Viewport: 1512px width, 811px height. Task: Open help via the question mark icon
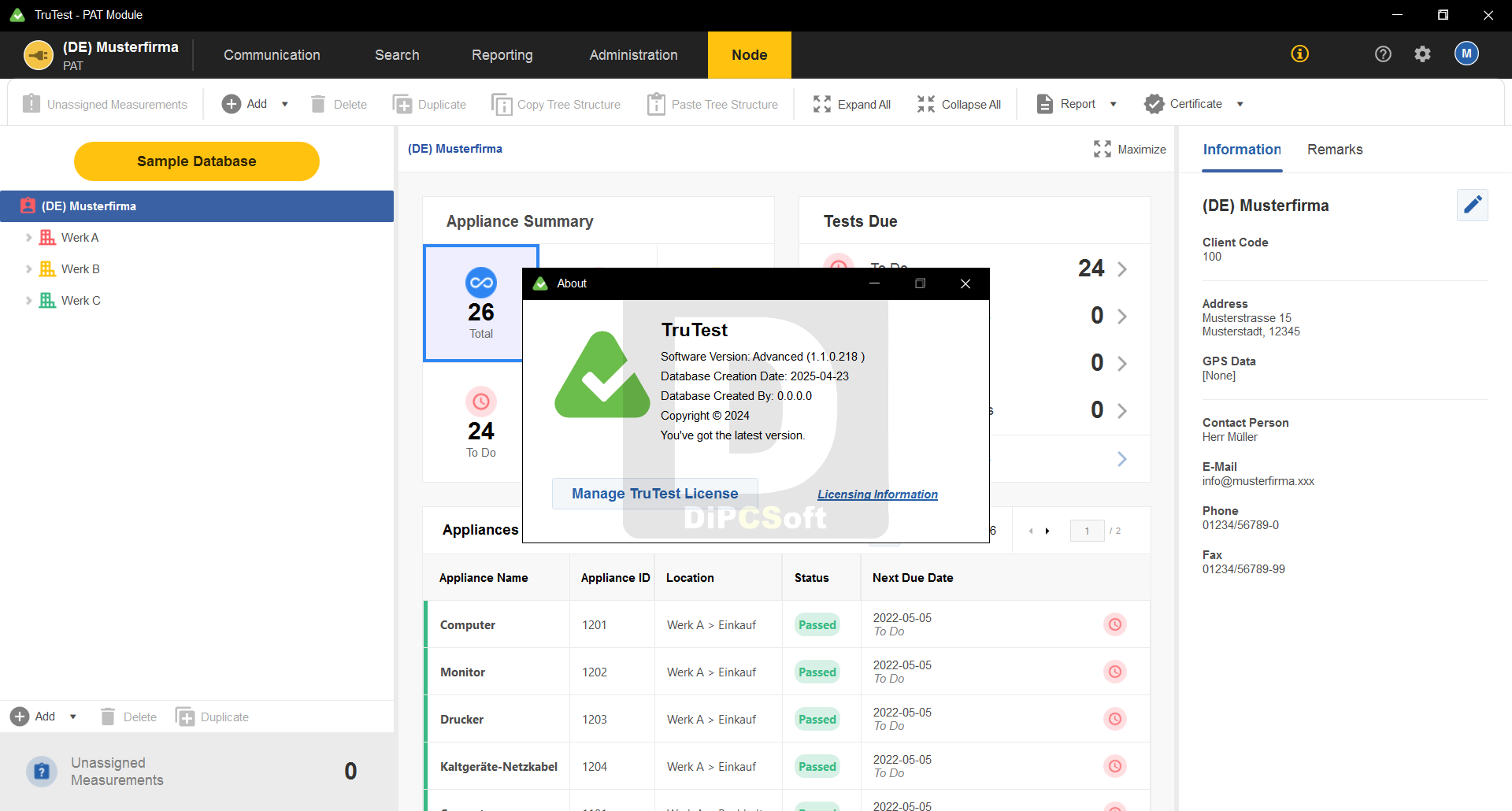(x=1383, y=54)
